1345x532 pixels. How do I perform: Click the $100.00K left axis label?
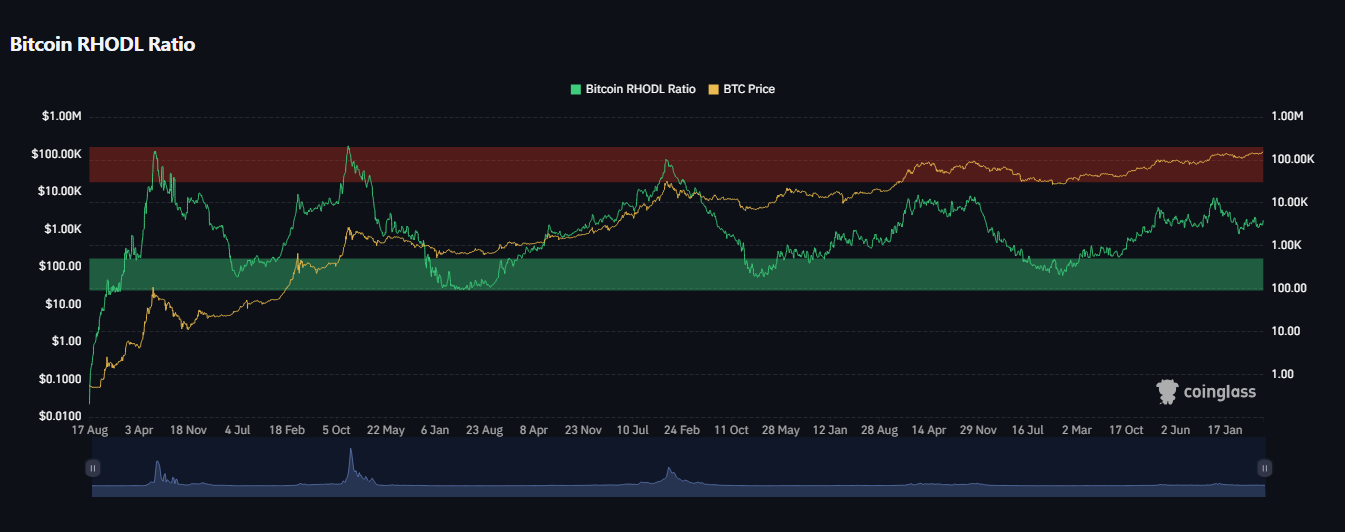pos(57,154)
